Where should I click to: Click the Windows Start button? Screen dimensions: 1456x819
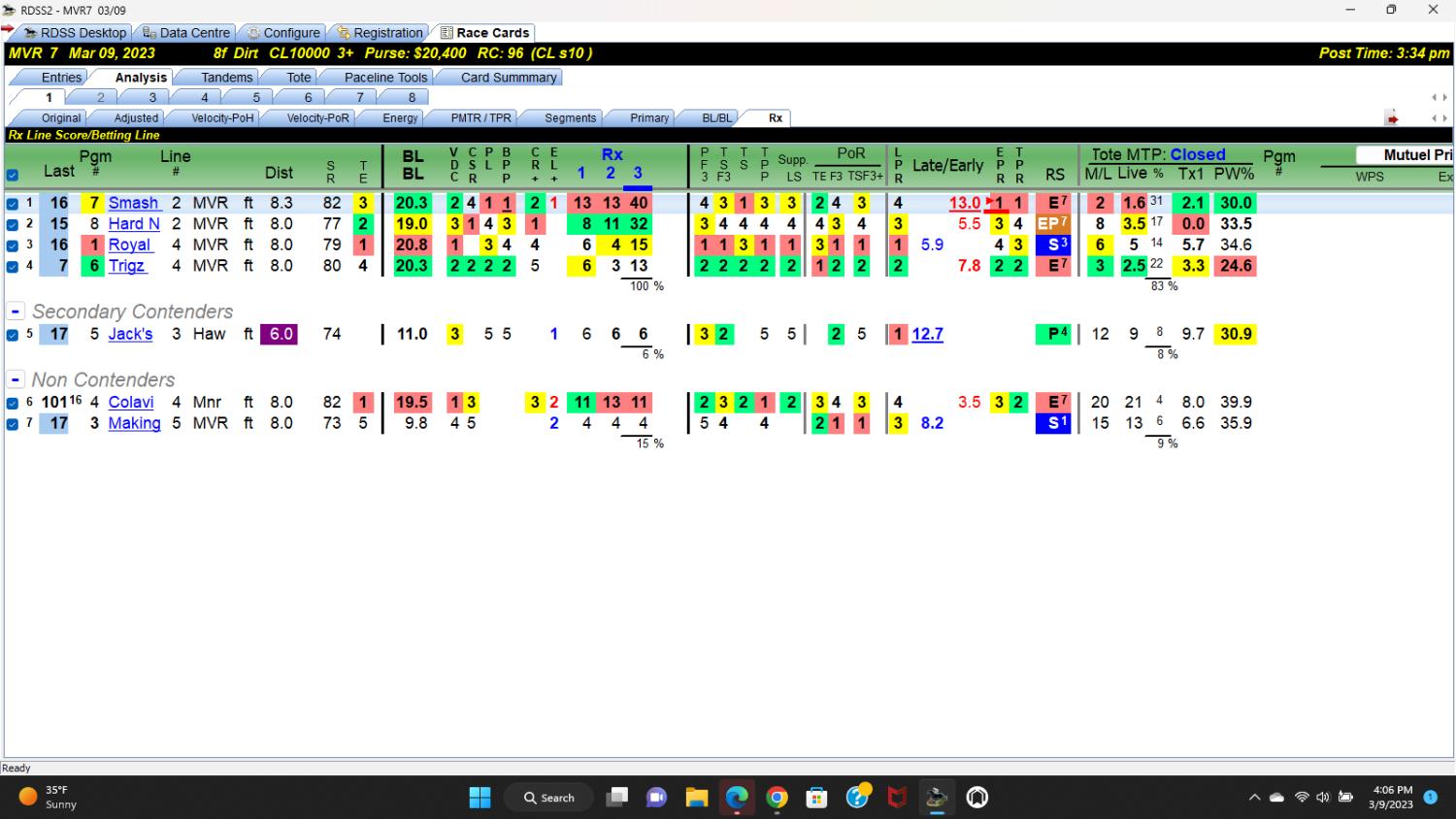[x=480, y=798]
